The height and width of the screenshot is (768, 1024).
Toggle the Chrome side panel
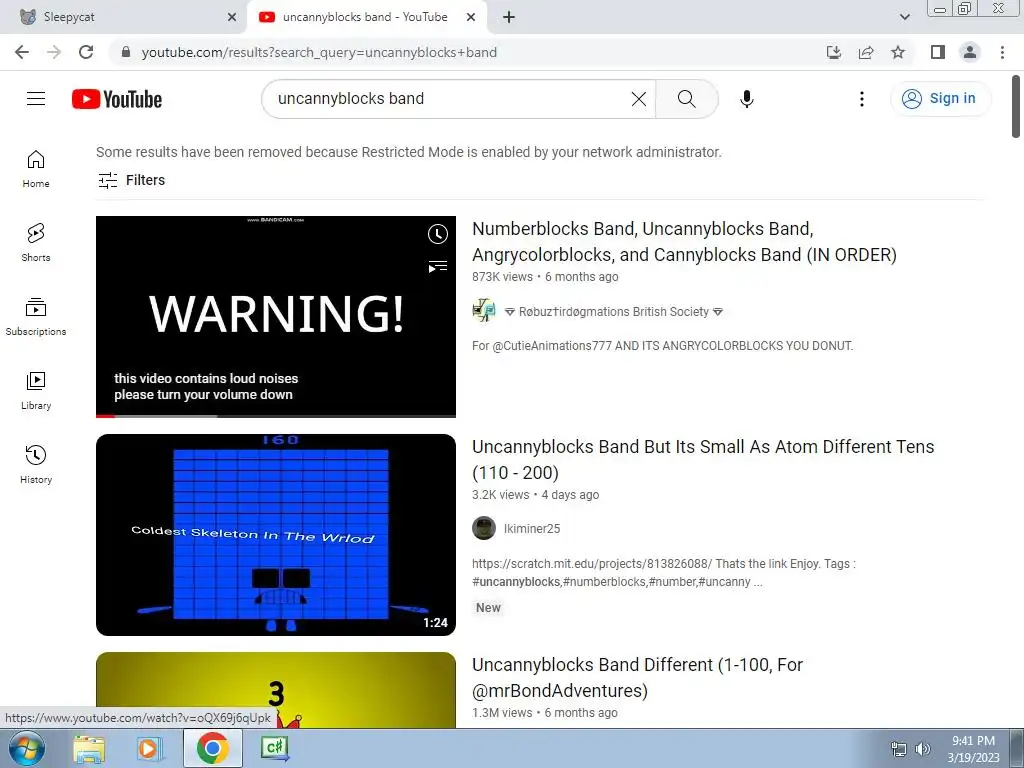[x=938, y=52]
